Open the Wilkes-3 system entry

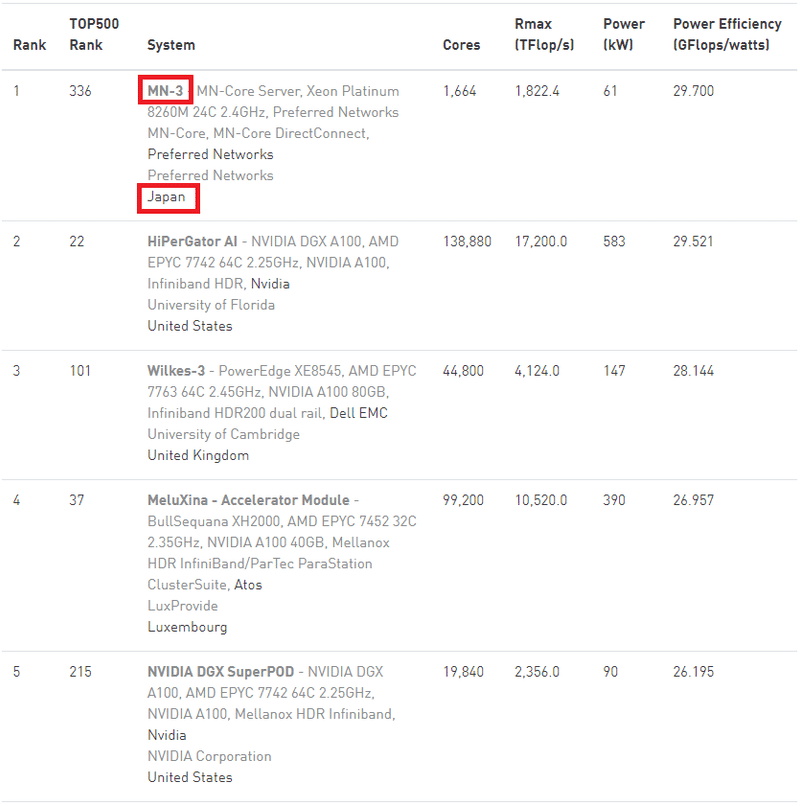[176, 371]
